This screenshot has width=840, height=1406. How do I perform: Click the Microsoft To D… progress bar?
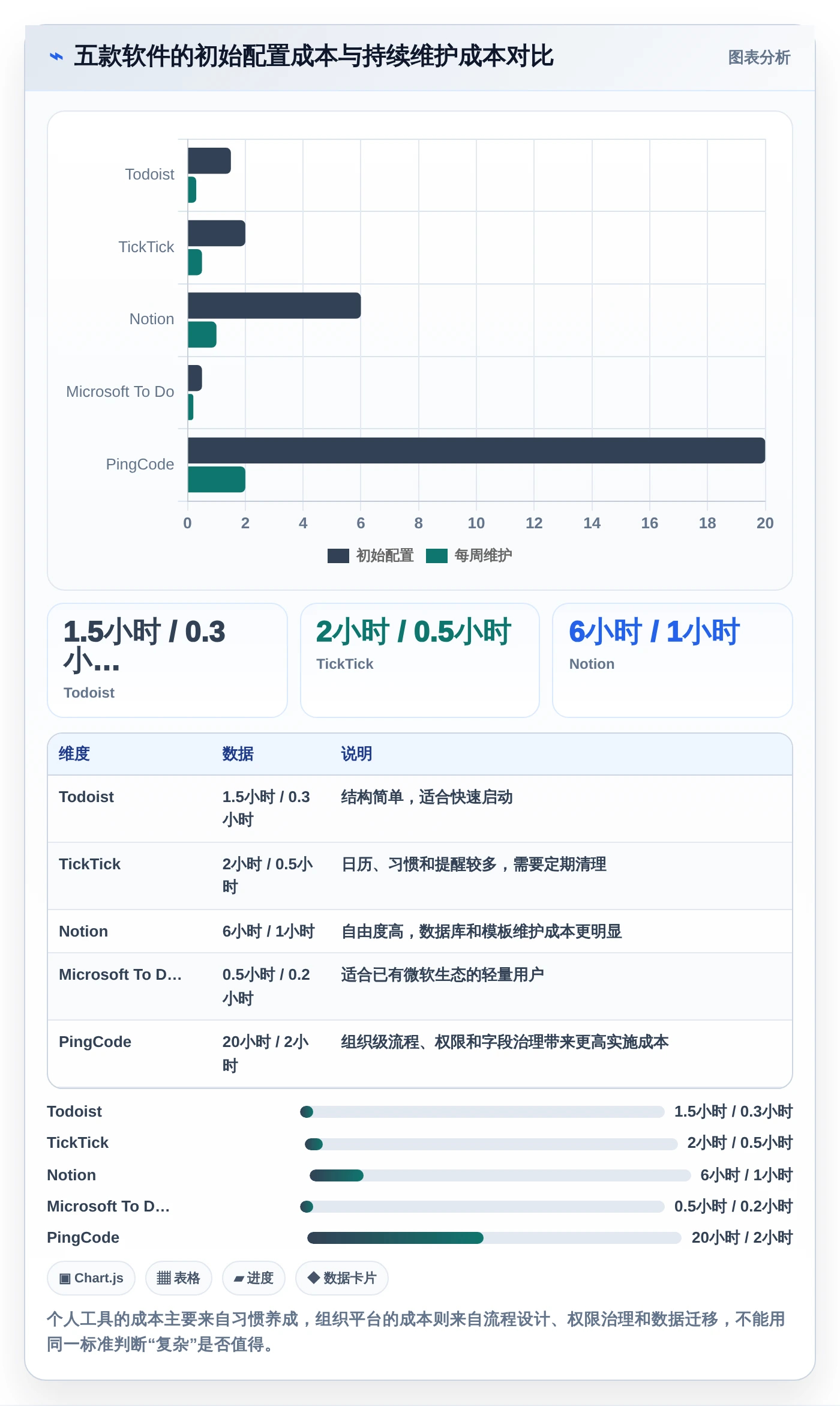482,1207
